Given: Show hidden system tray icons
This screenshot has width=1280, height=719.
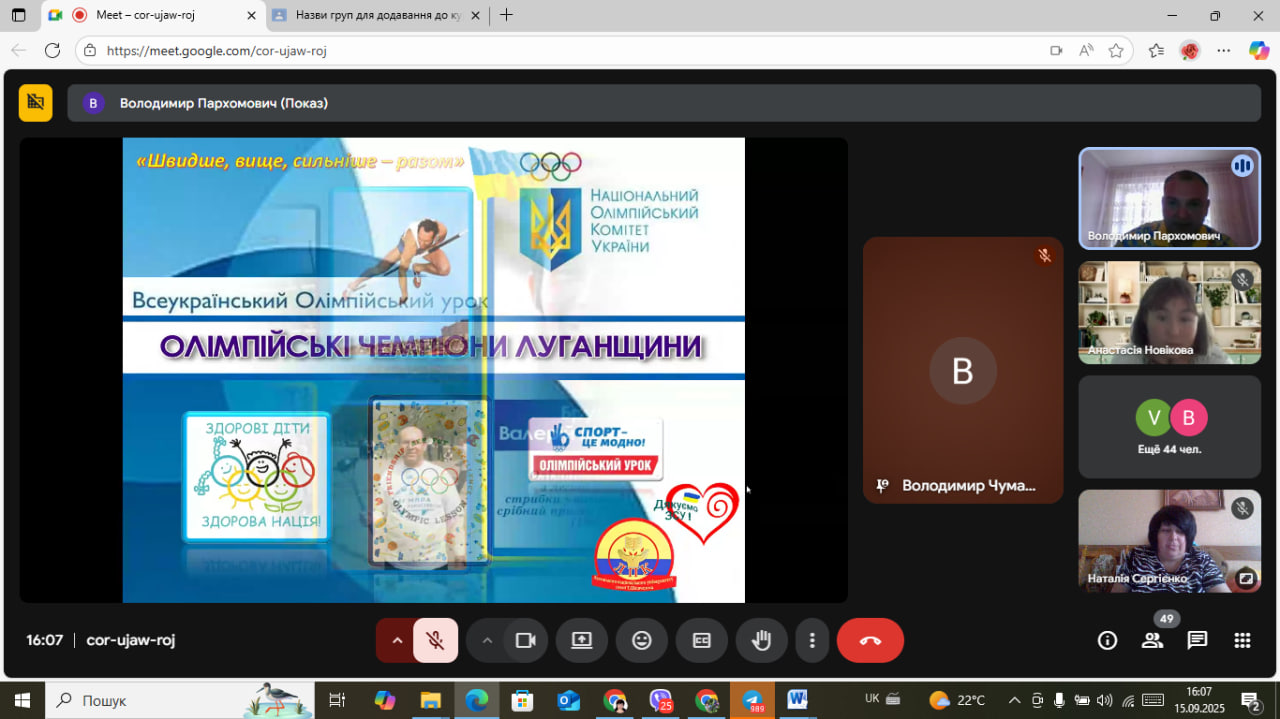Looking at the screenshot, I should (x=1014, y=700).
